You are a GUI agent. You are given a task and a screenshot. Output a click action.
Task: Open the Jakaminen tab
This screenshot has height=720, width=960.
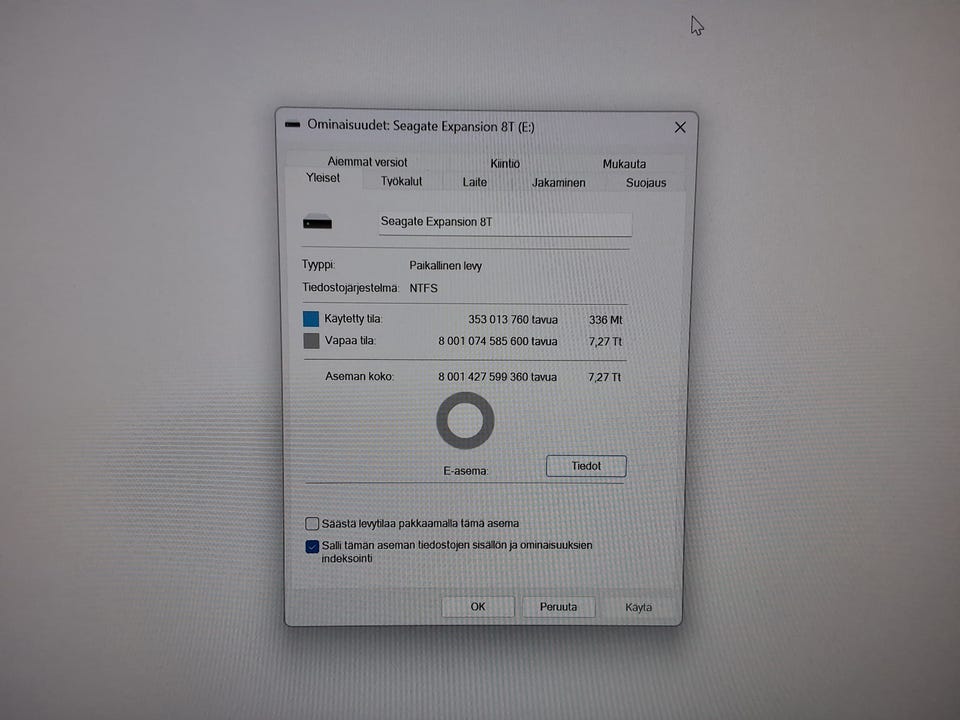[x=558, y=182]
